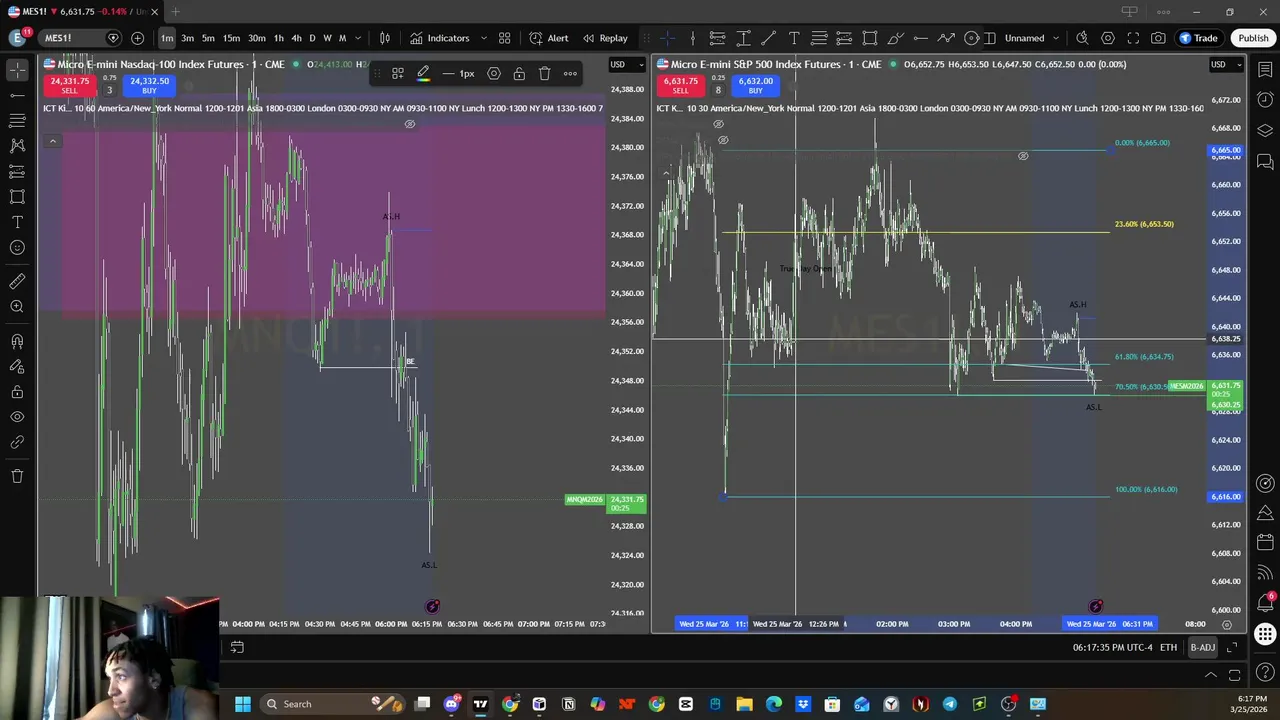Select the 30m timeframe
This screenshot has height=720, width=1280.
pos(257,38)
